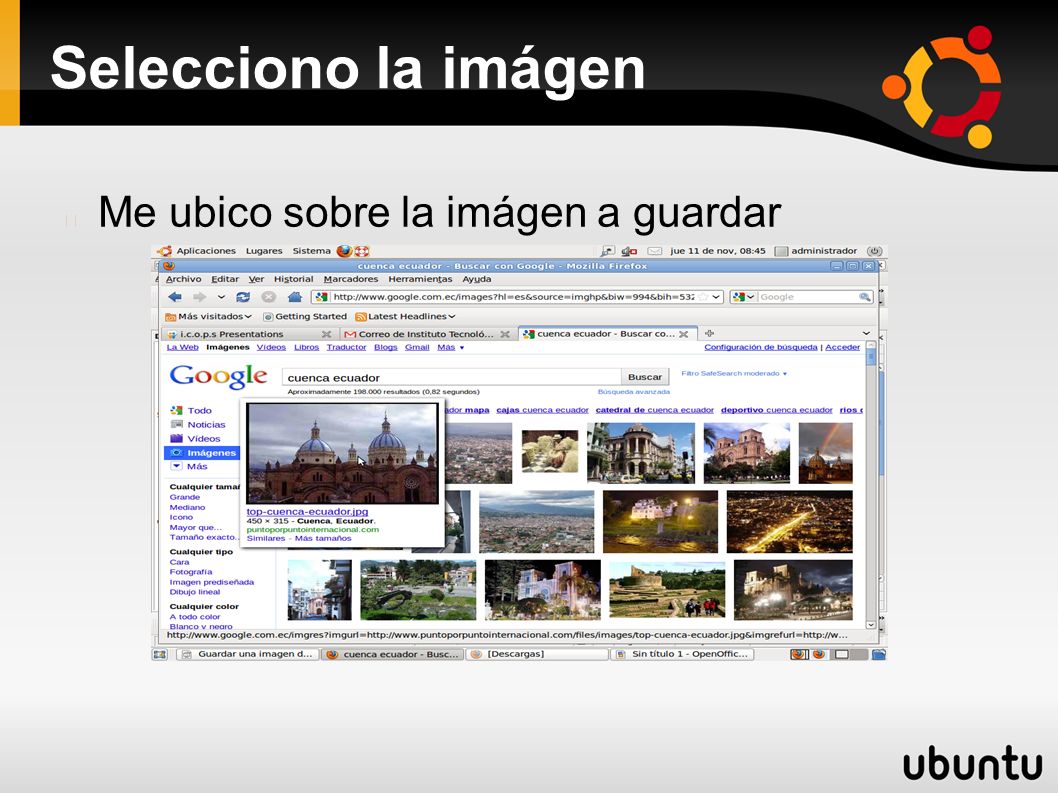Expand the Latest Headlines feed dropdown
The width and height of the screenshot is (1058, 793).
pos(406,317)
